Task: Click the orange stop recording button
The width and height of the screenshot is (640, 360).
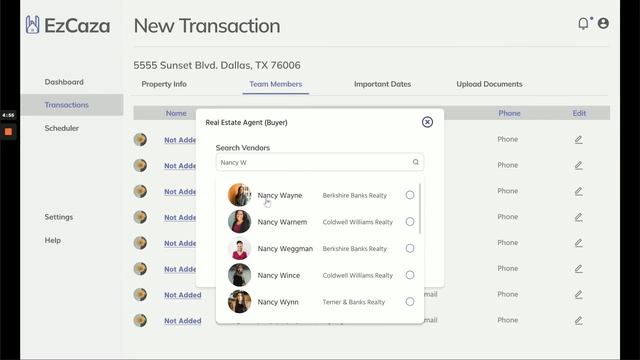Action: coord(8,132)
